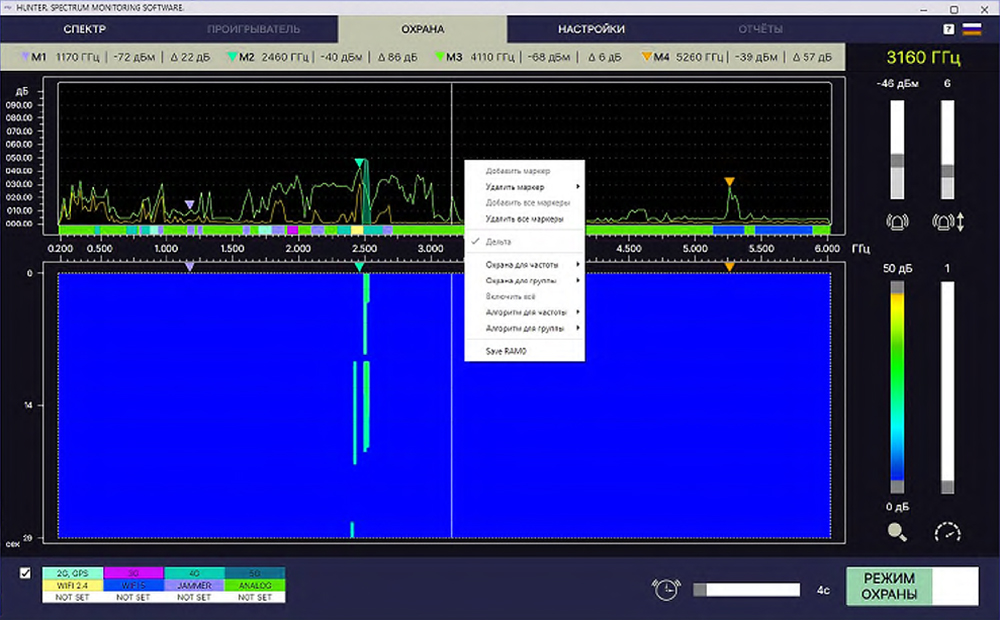Switch language using the Russian flag icon
Image resolution: width=1000 pixels, height=620 pixels.
click(x=971, y=29)
